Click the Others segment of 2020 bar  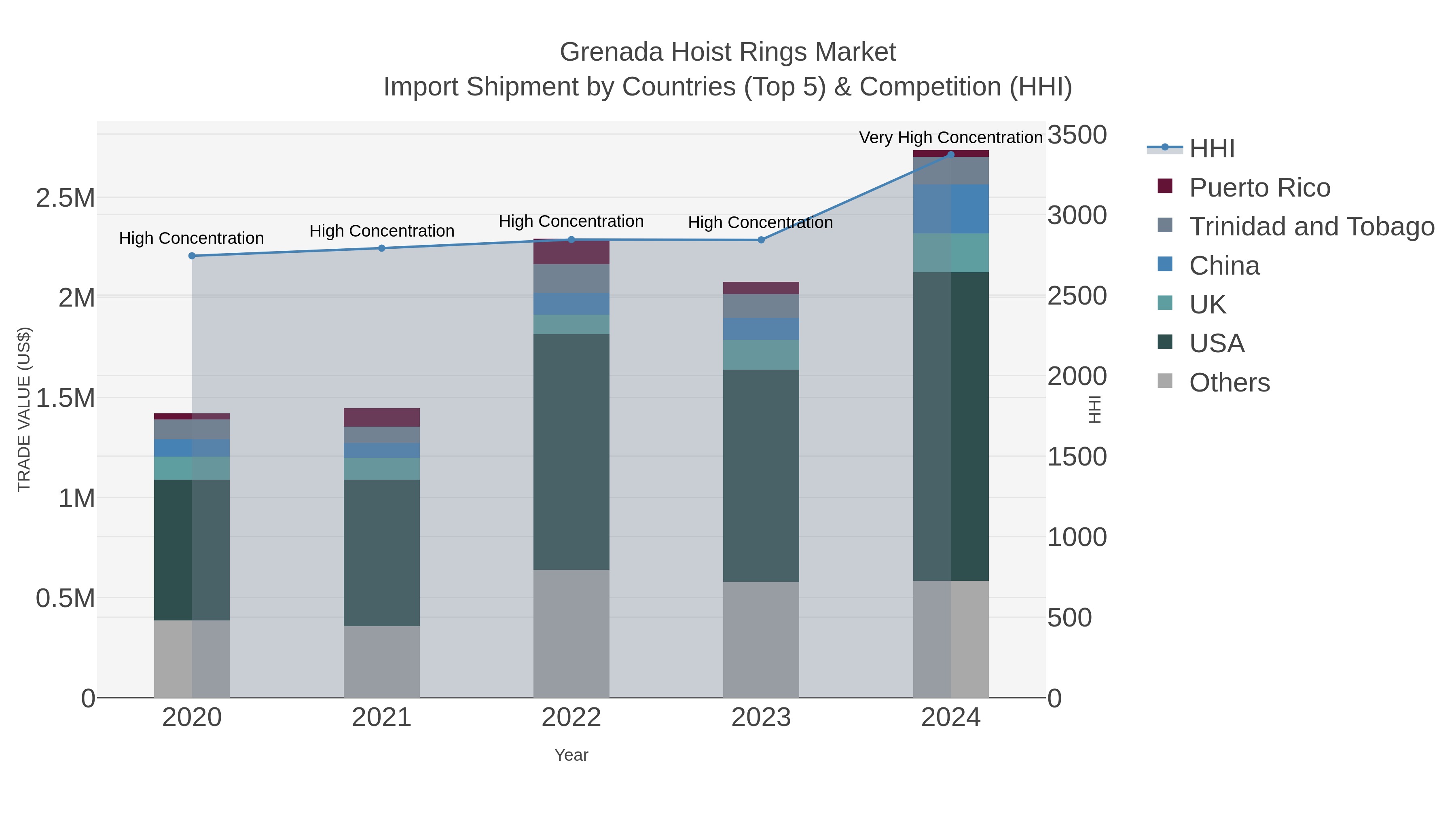coord(192,659)
